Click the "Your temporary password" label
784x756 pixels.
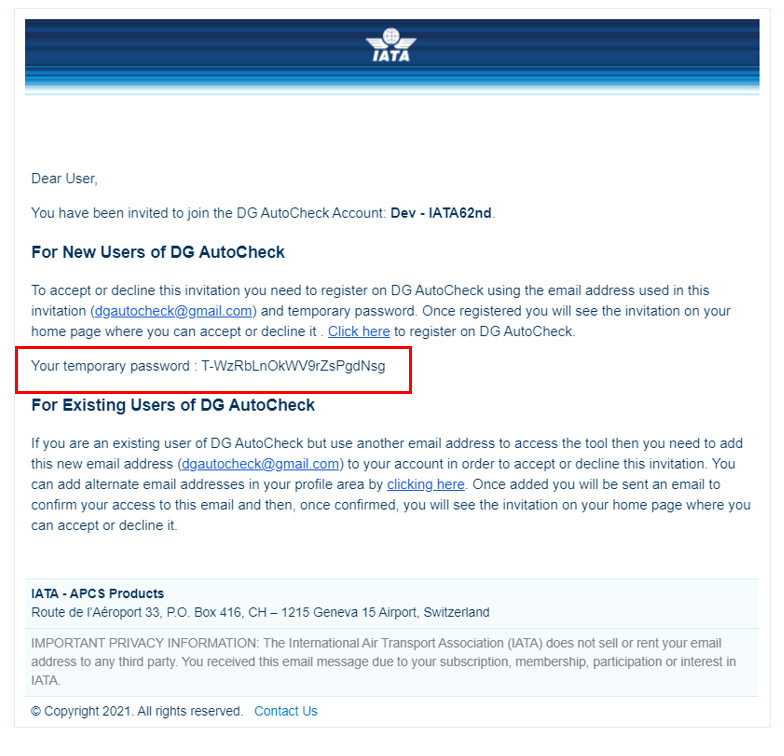[110, 366]
